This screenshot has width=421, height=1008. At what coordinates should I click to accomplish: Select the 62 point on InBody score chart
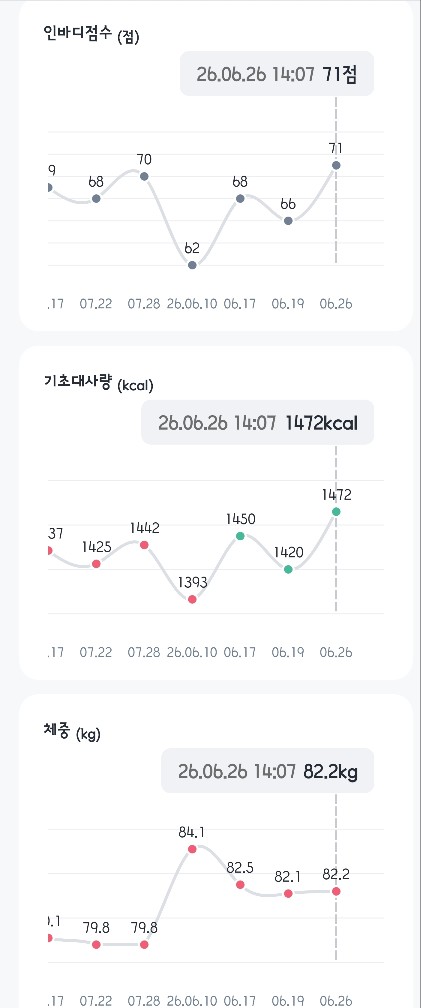(x=192, y=265)
